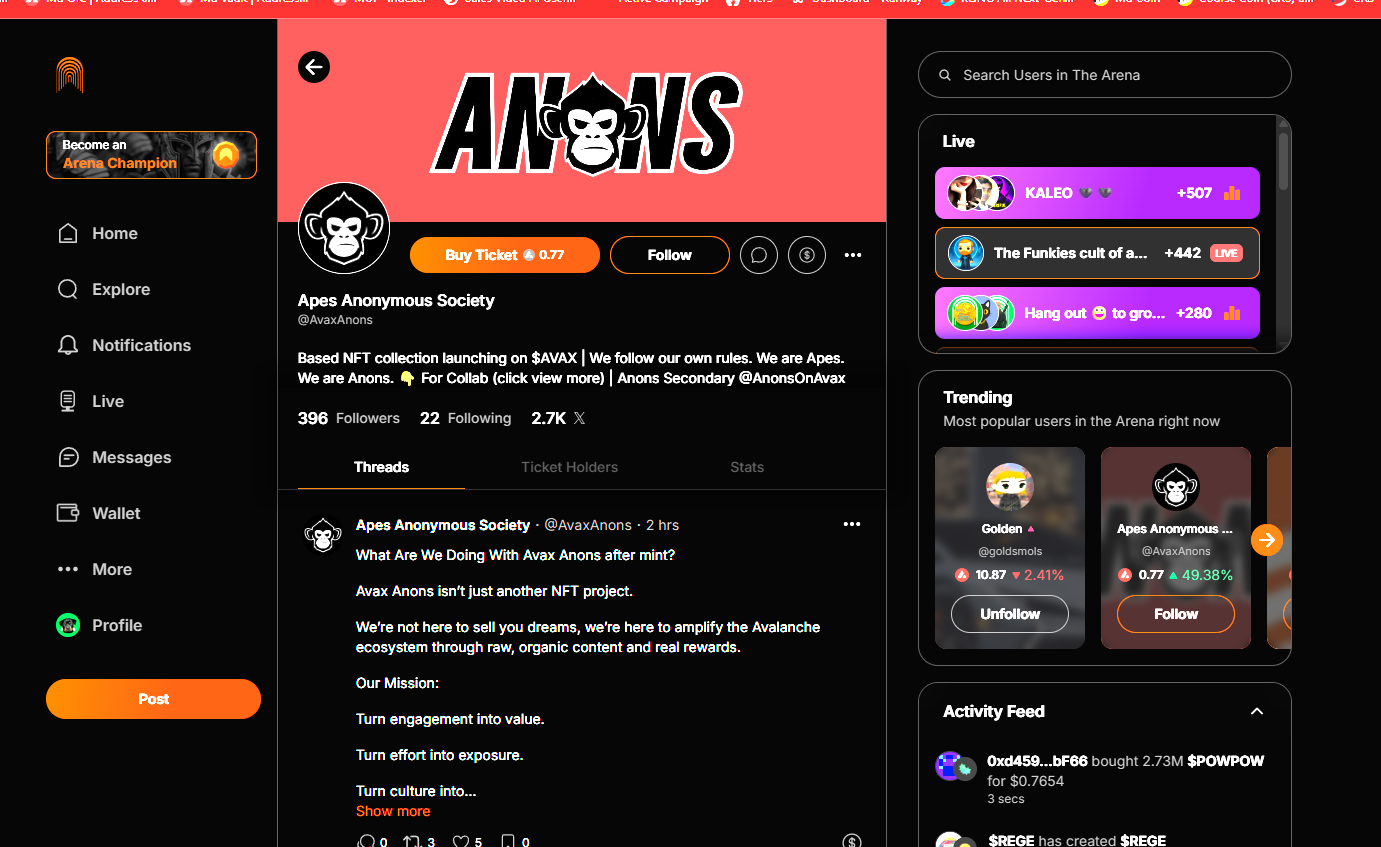Open the message bubble icon on the profile

[x=759, y=255]
